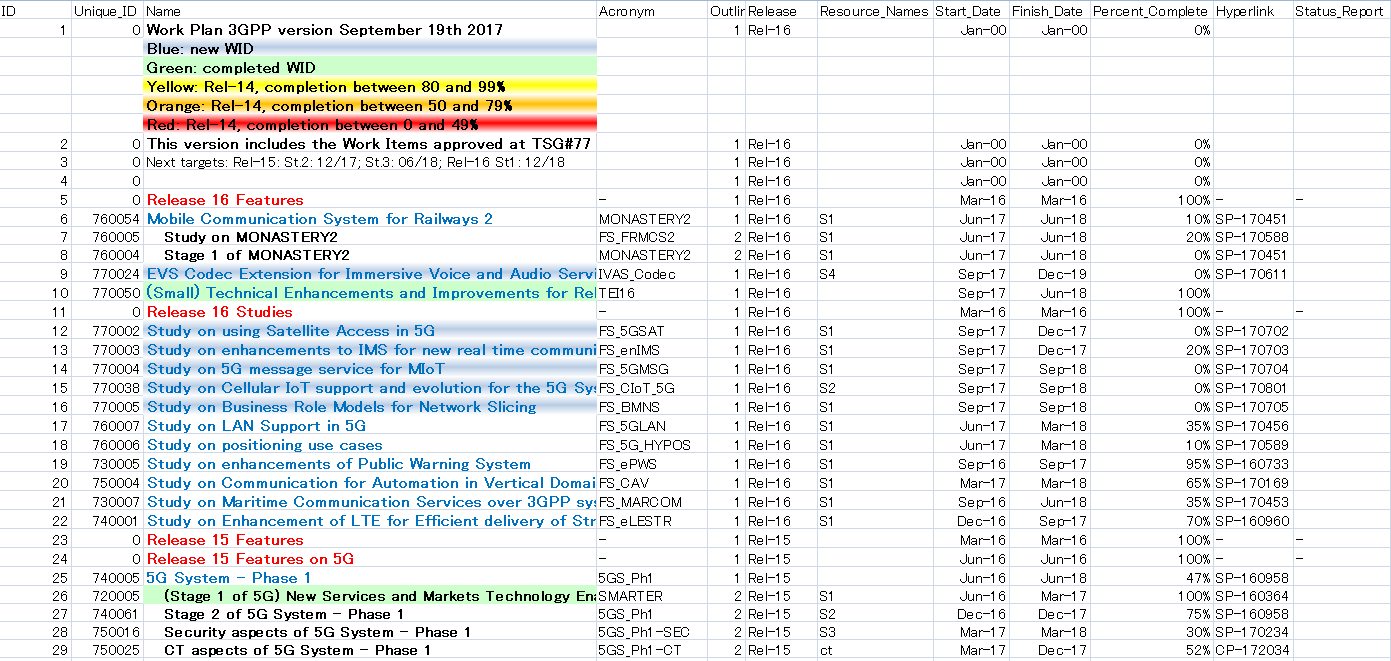Click the S4 resource name cell
1391x661 pixels.
[x=875, y=274]
